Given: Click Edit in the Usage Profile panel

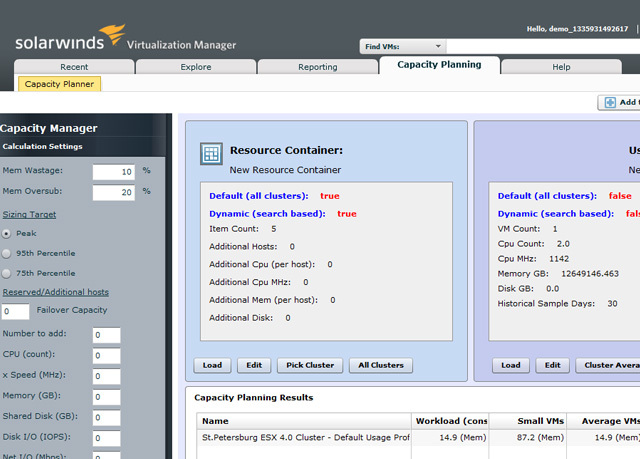Looking at the screenshot, I should (552, 365).
